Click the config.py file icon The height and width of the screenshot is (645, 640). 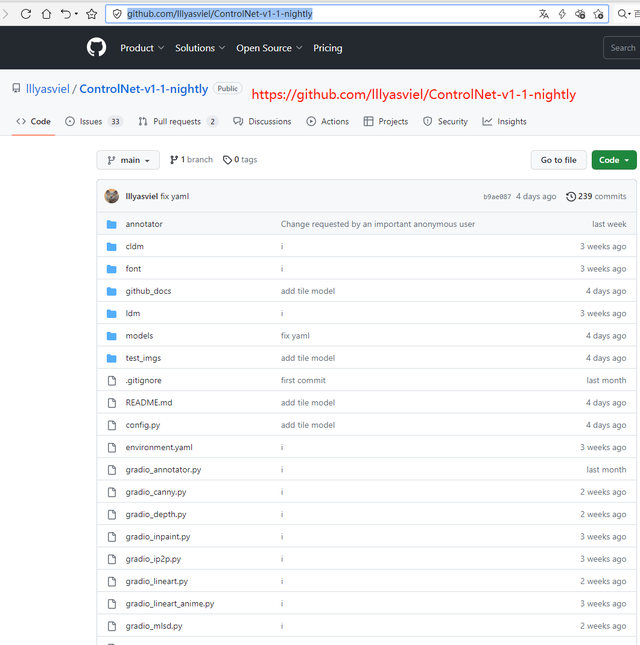coord(111,425)
